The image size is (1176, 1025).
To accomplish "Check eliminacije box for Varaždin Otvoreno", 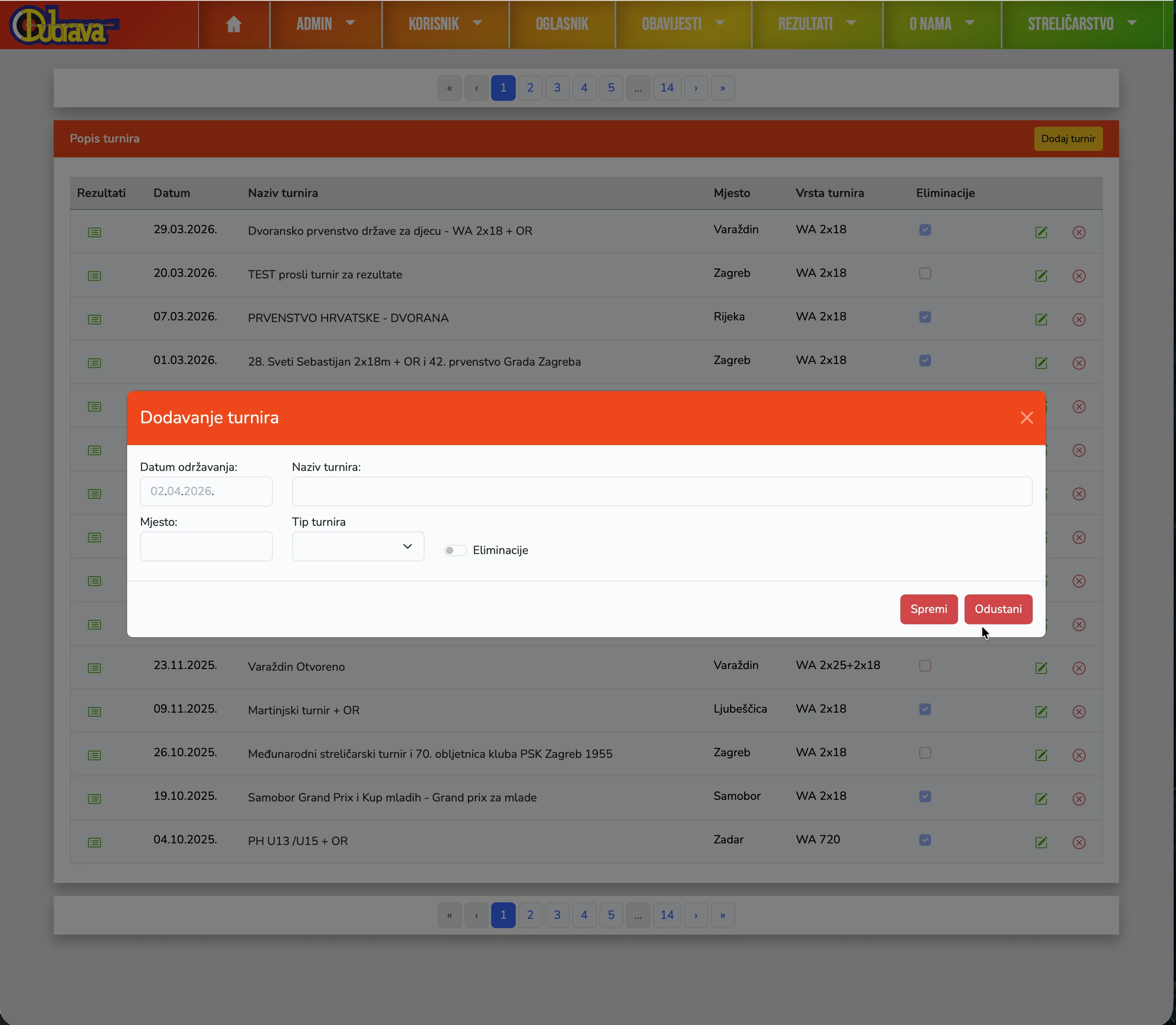I will 925,666.
